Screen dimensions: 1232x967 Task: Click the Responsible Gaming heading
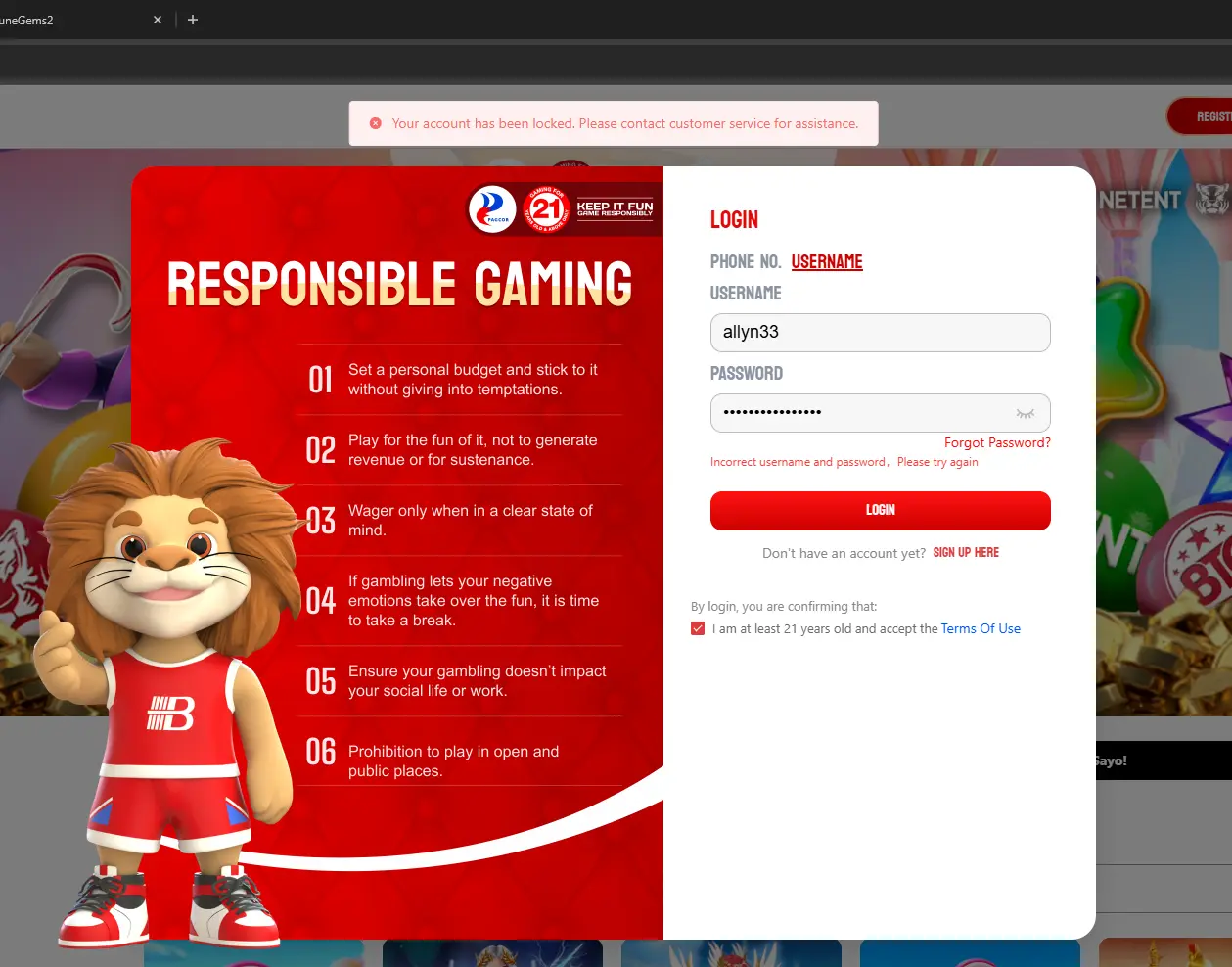coord(399,284)
